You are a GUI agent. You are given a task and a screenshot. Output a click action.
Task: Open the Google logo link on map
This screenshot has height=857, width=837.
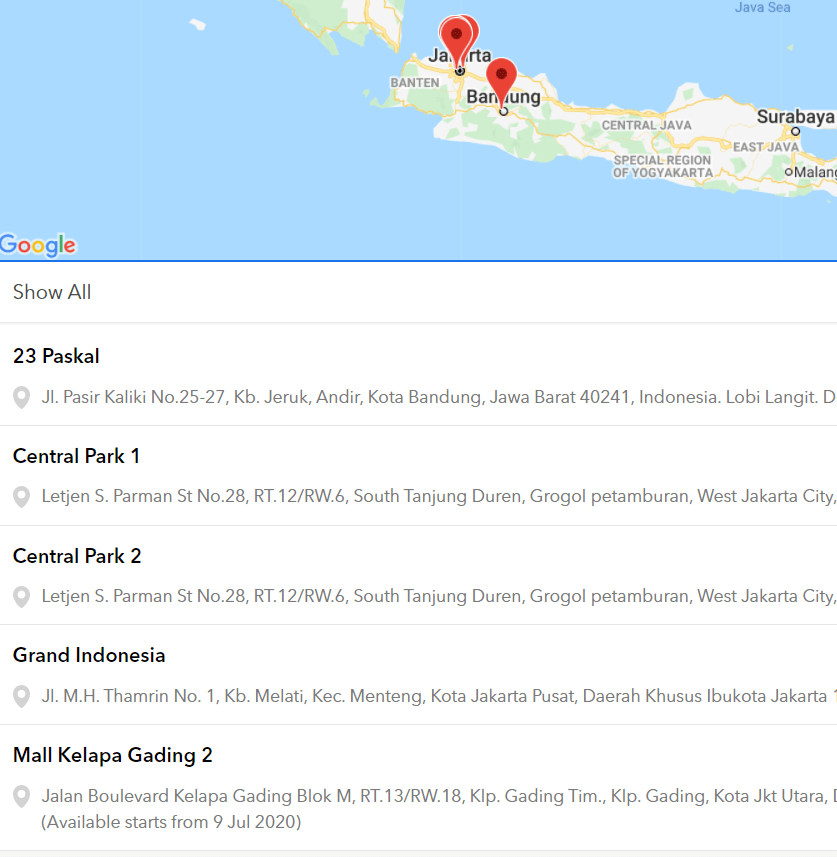38,245
